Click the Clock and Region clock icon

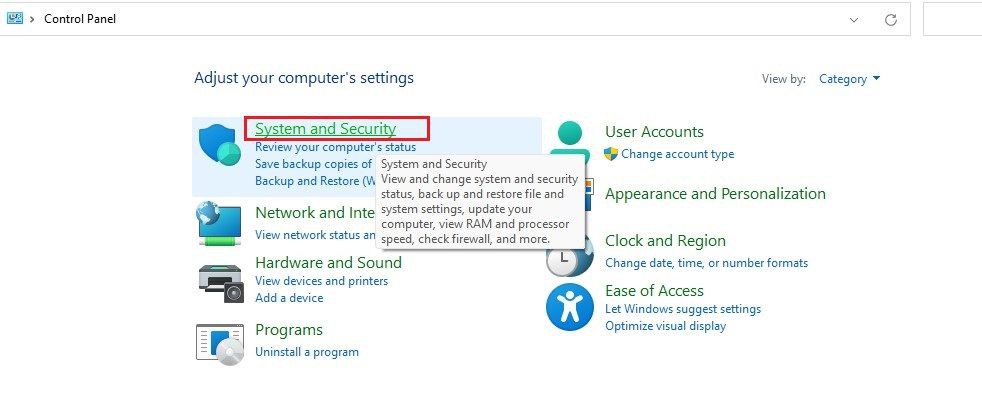point(569,256)
